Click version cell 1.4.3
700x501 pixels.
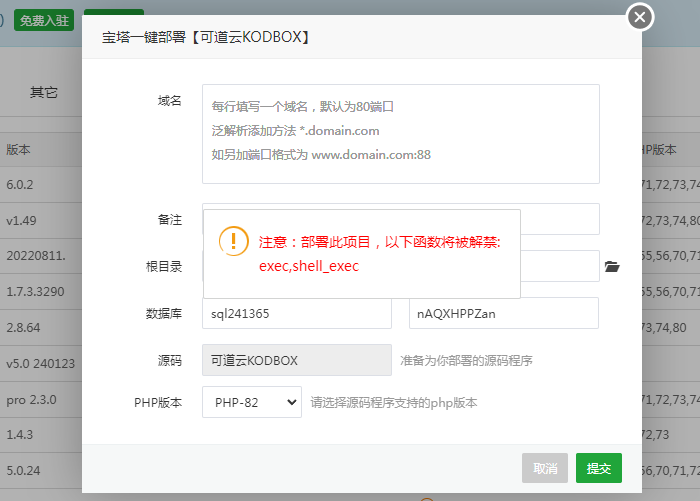[x=20, y=434]
